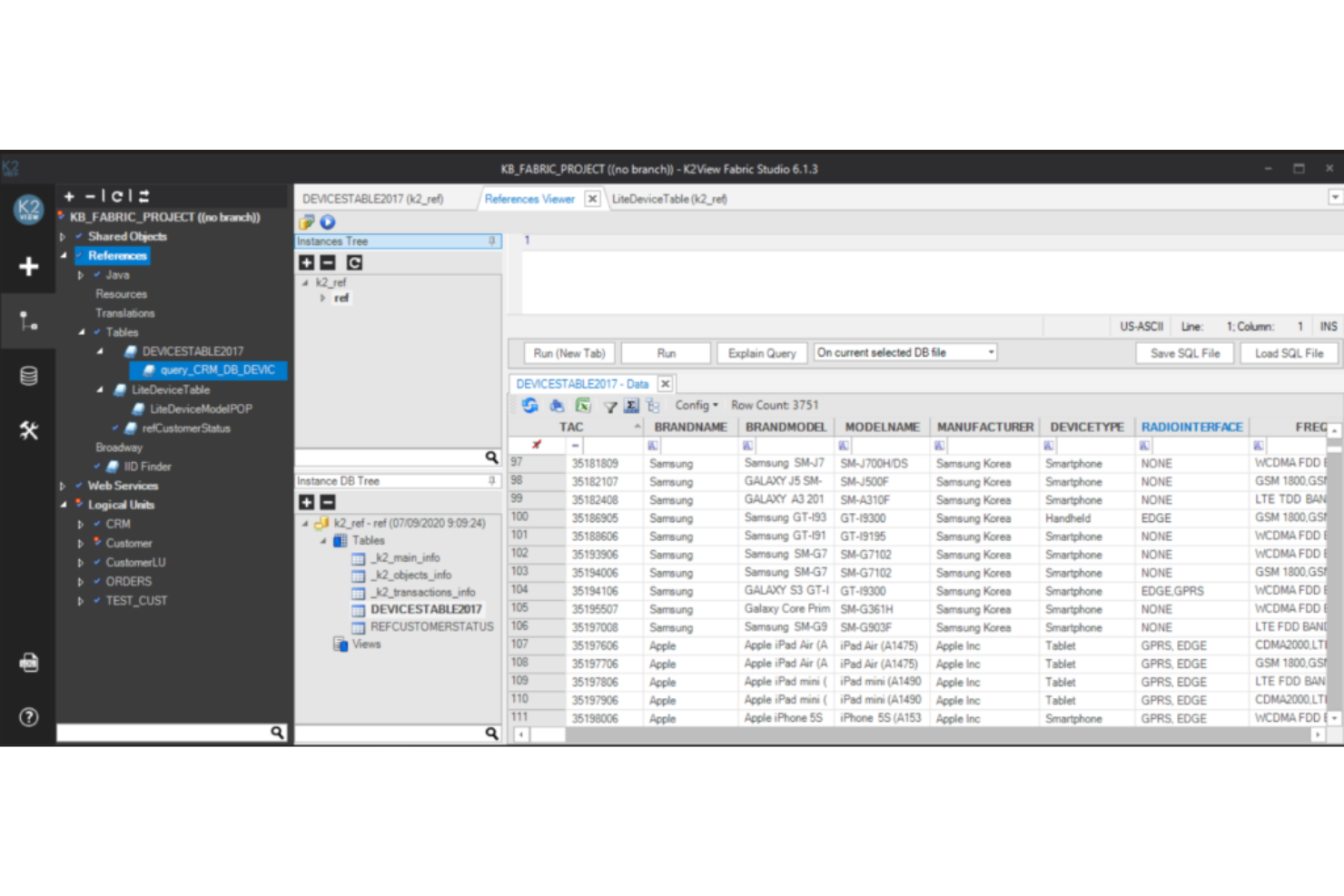This screenshot has height=896, width=1344.
Task: Click the cylinder icon beside blue play button
Action: coord(307,222)
